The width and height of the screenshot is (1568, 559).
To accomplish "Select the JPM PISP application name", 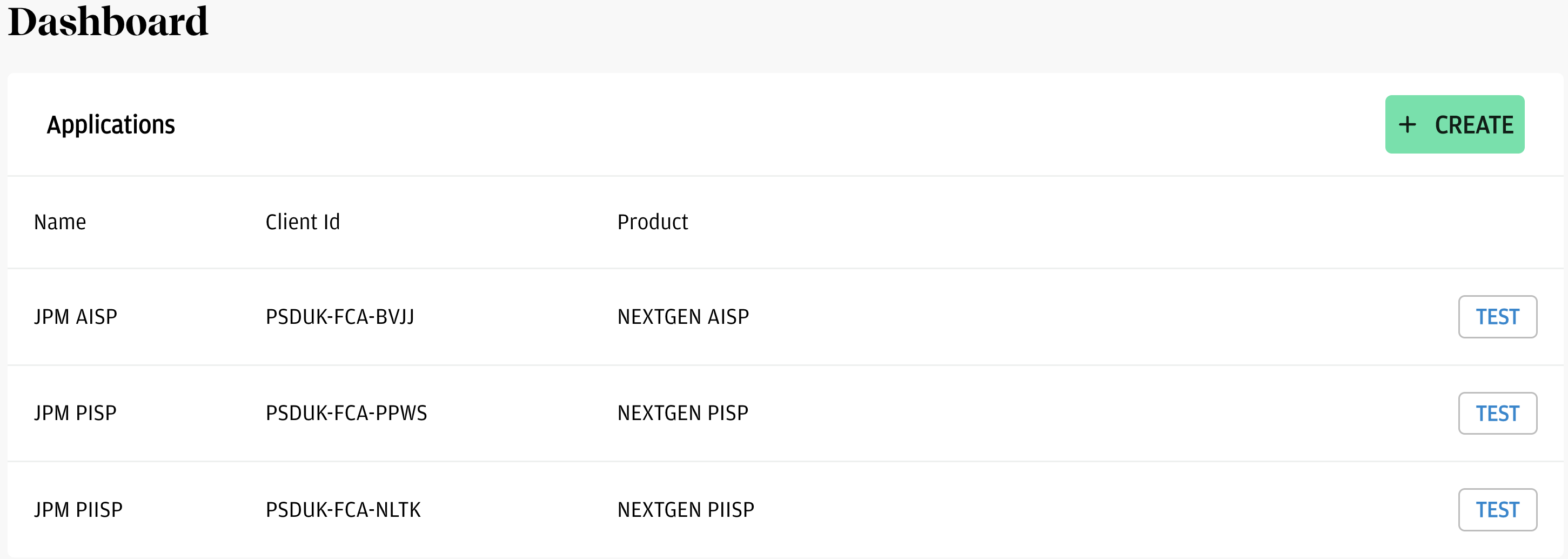I will point(76,414).
